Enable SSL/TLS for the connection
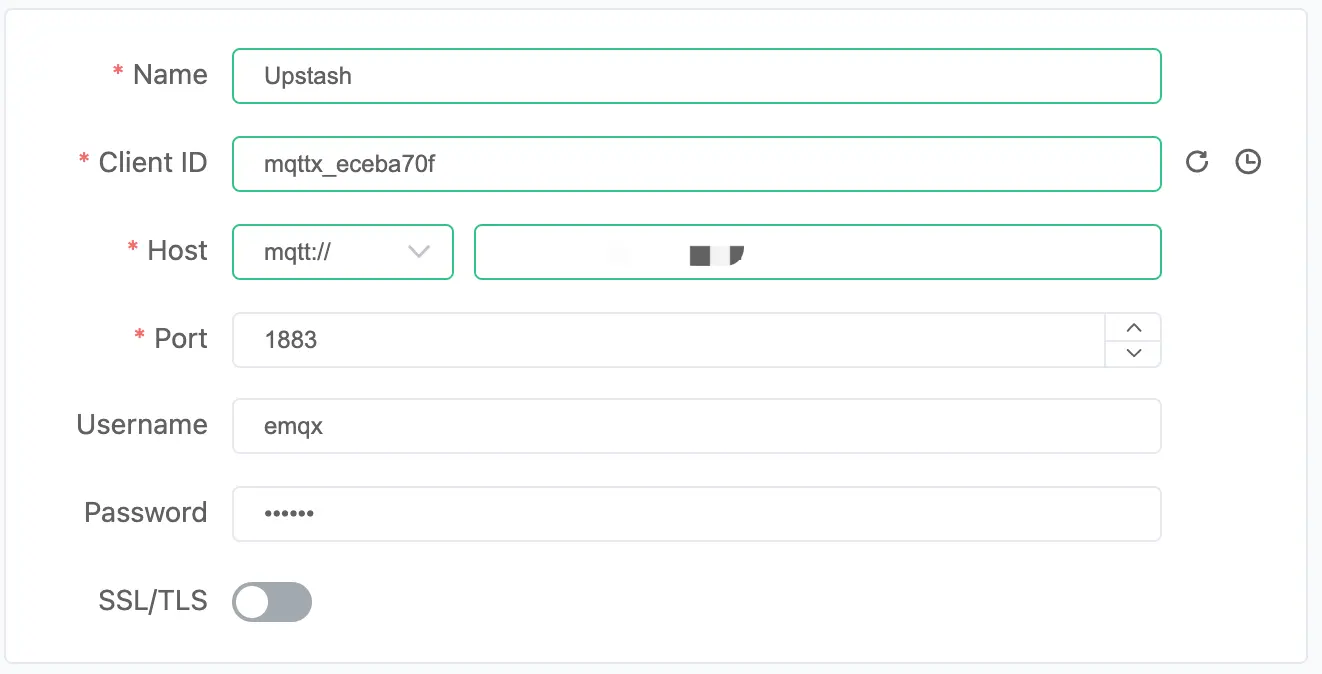 pos(271,601)
